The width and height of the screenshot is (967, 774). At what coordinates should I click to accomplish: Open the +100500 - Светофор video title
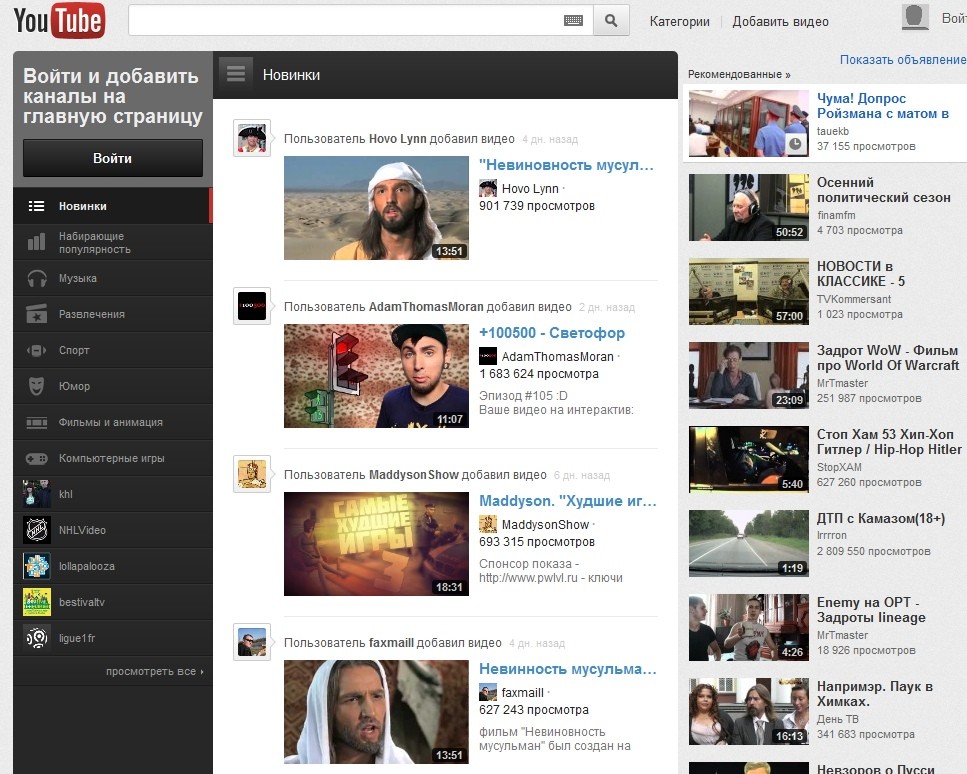coord(552,332)
